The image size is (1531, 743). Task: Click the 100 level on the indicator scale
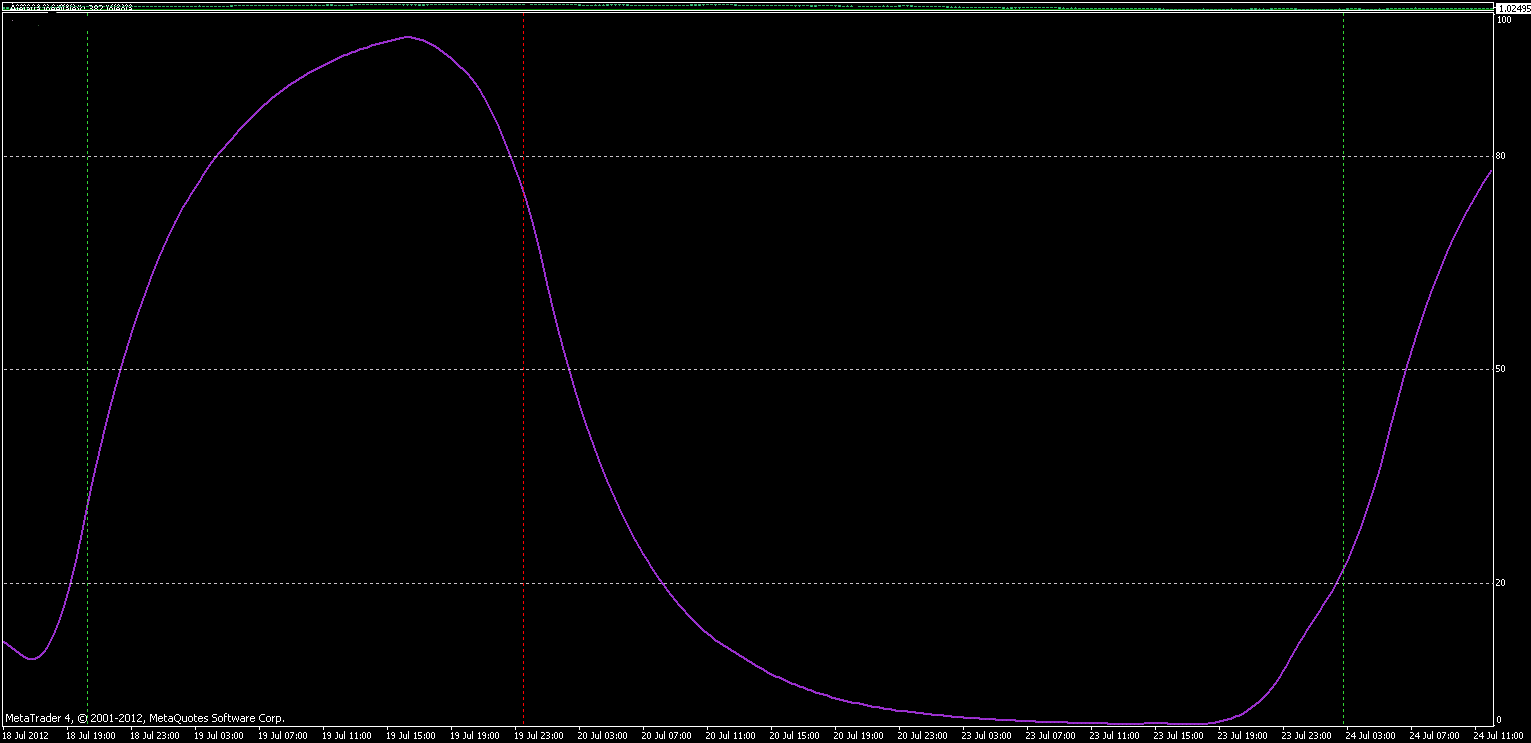click(x=1503, y=20)
